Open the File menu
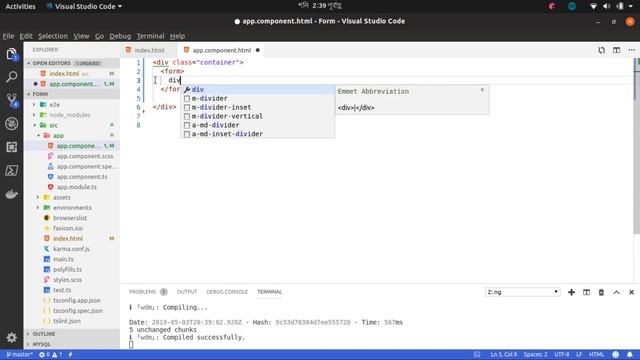The height and width of the screenshot is (360, 640). pos(8,36)
